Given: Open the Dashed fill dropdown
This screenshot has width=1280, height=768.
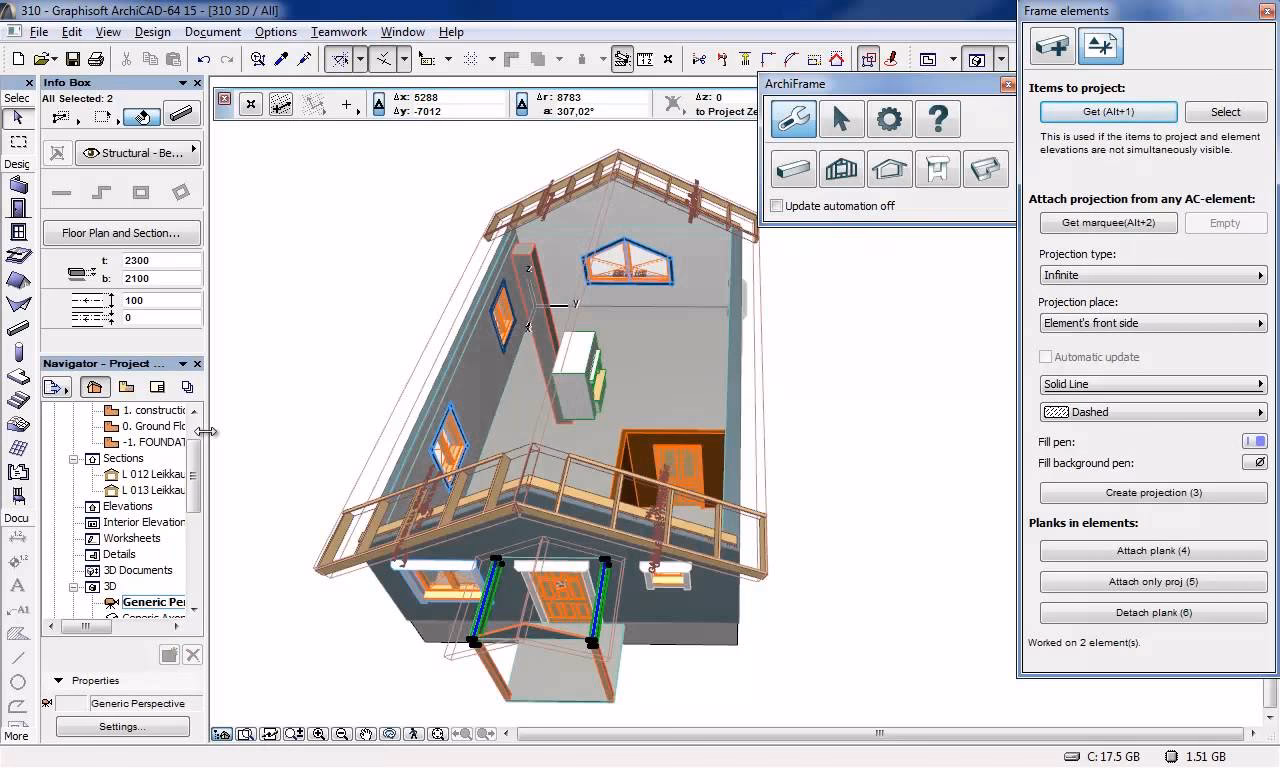Looking at the screenshot, I should [1153, 412].
